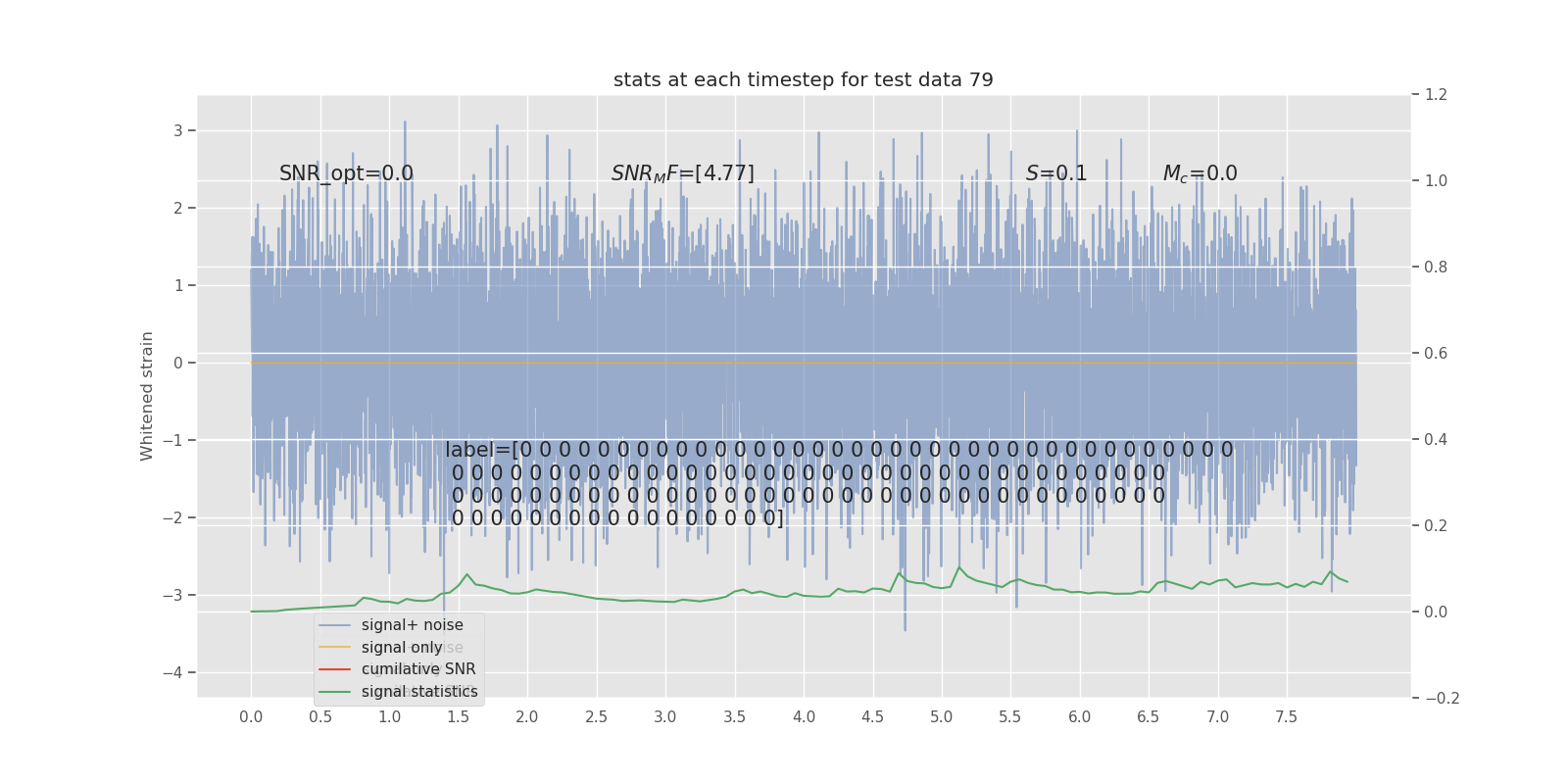Image resolution: width=1568 pixels, height=784 pixels.
Task: Click the orange "signal only" legend line
Action: coord(335,647)
